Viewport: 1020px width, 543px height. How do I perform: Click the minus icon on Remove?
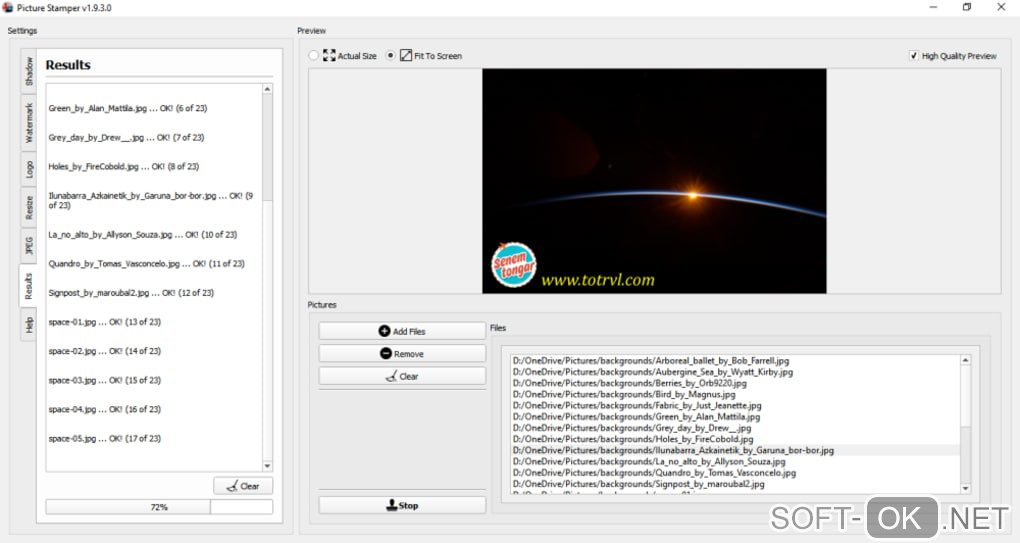click(386, 354)
